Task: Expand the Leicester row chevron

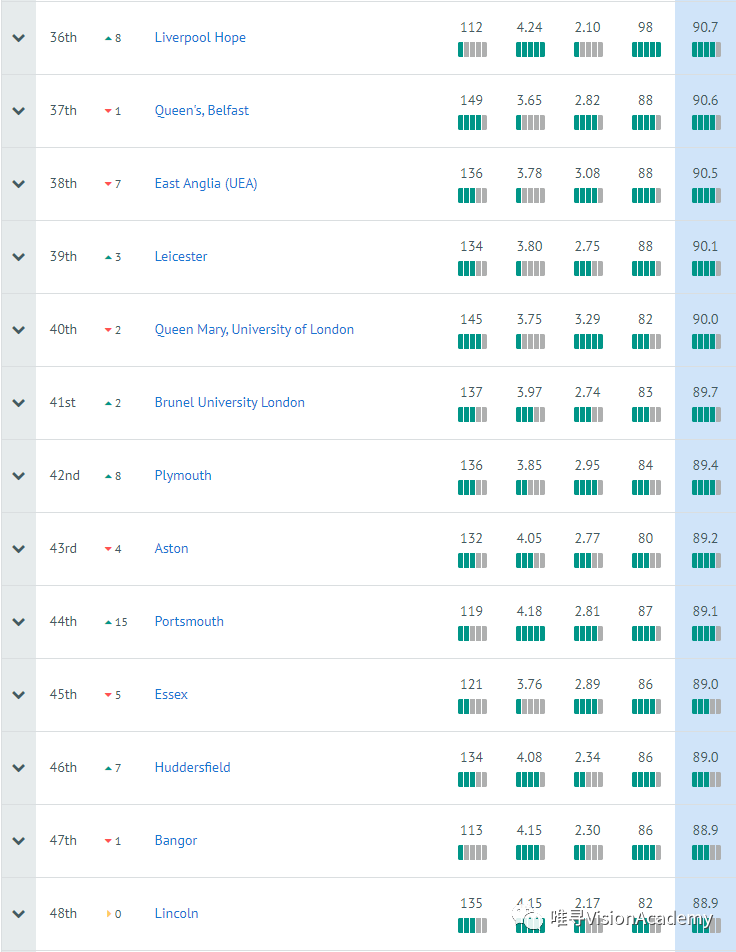Action: click(19, 257)
